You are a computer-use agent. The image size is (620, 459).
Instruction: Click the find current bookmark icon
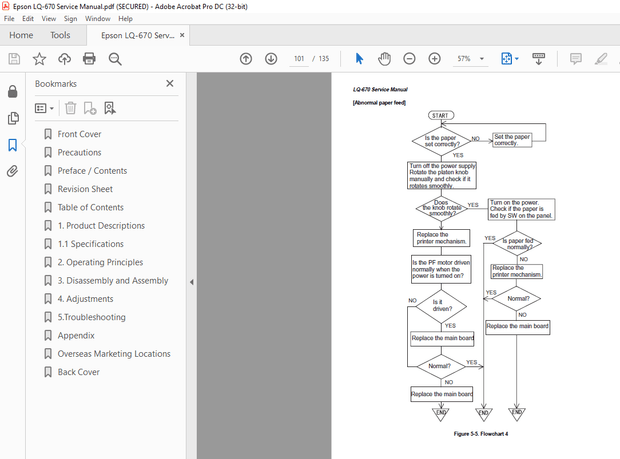tap(110, 108)
